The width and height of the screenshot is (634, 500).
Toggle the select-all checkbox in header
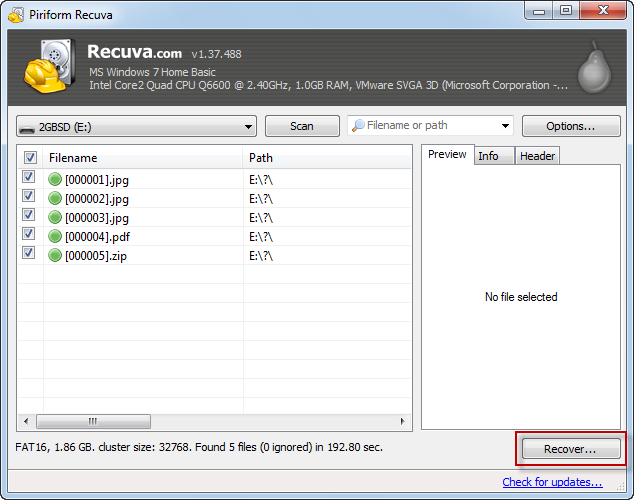[x=30, y=157]
